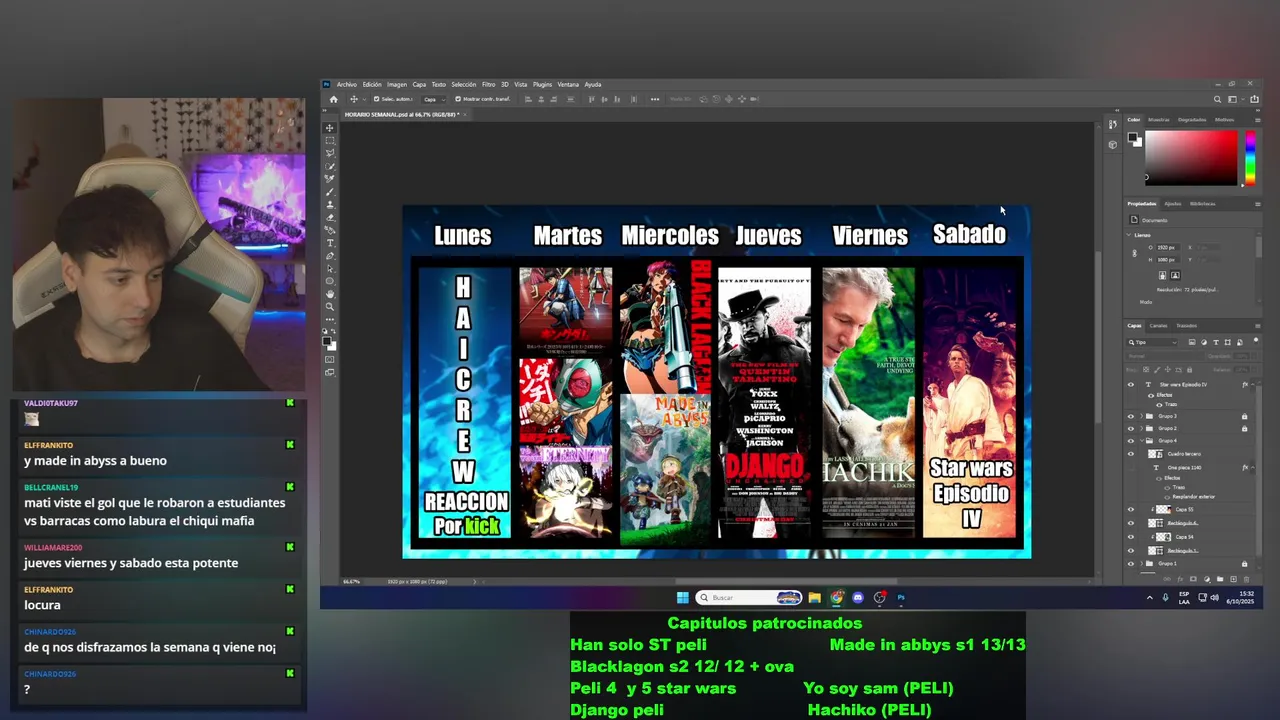Select the Capa 54 layer
This screenshot has height=720, width=1280.
(x=1184, y=537)
